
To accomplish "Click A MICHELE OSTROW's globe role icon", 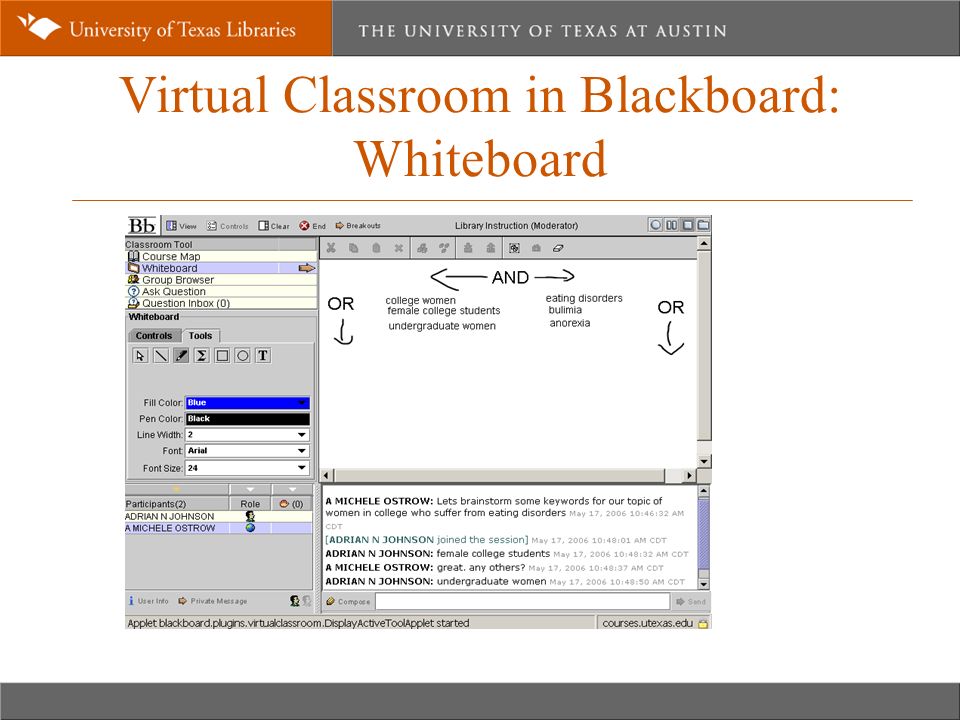I will 250,528.
